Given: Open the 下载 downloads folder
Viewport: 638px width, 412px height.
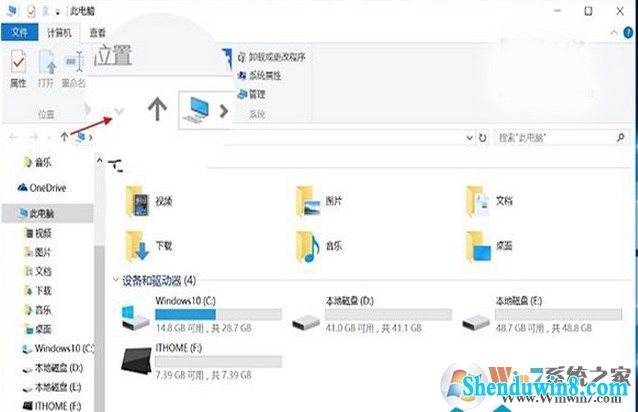Looking at the screenshot, I should 149,245.
